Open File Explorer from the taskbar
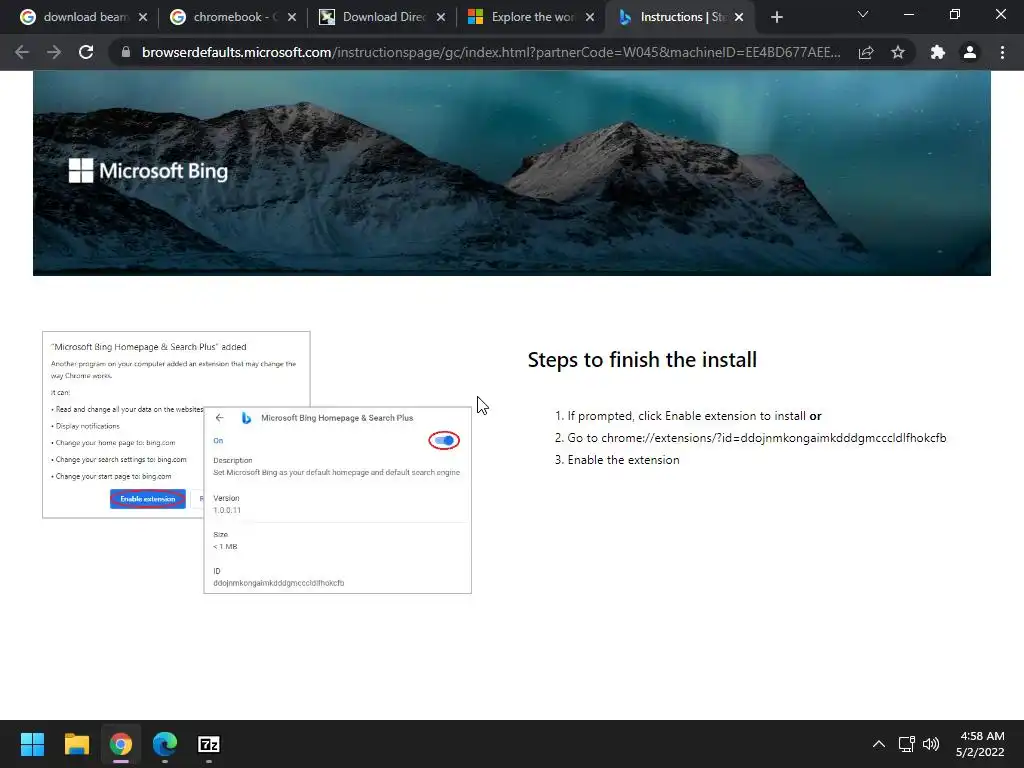The width and height of the screenshot is (1024, 768). click(x=76, y=744)
